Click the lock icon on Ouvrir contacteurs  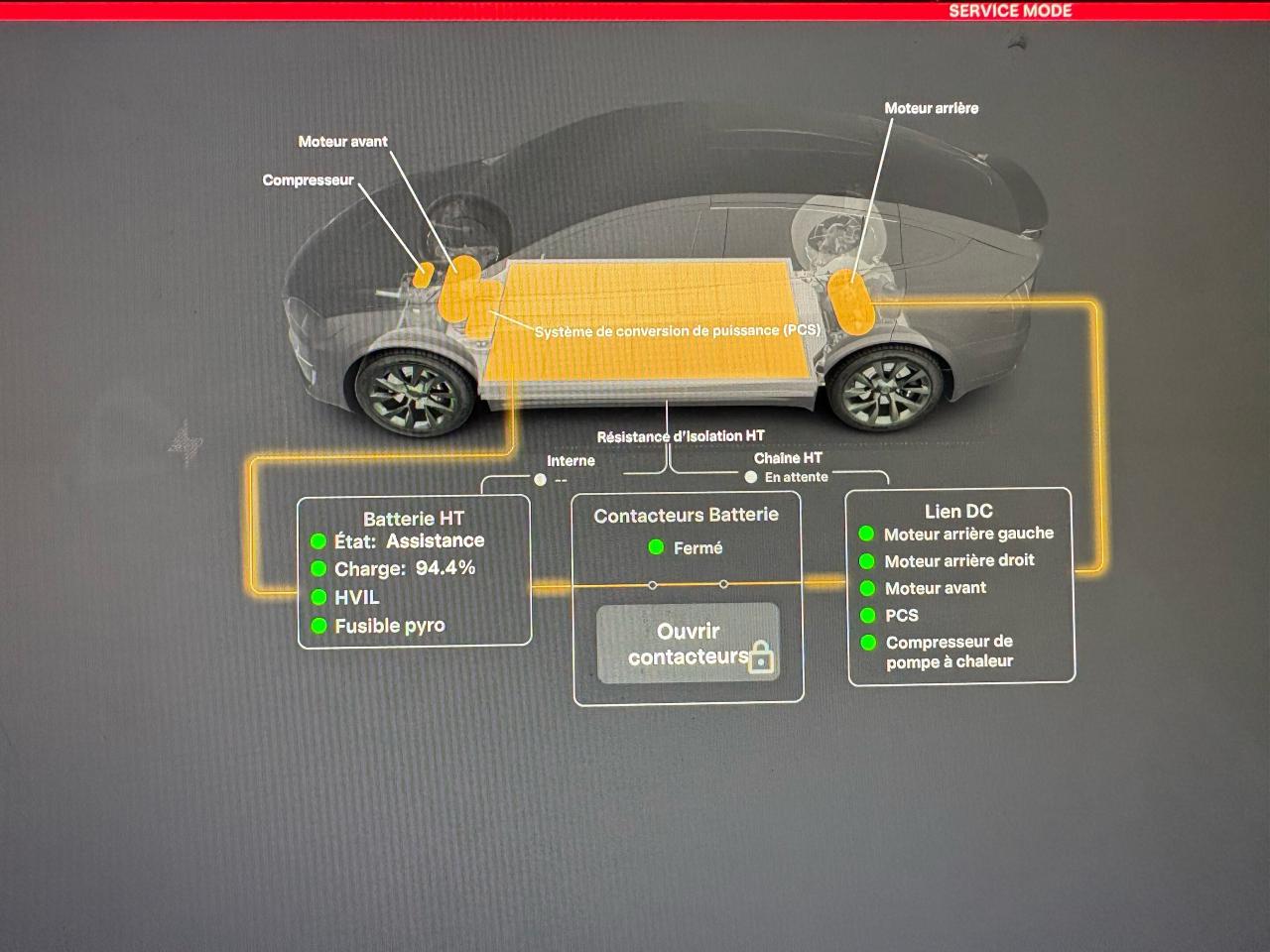761,656
